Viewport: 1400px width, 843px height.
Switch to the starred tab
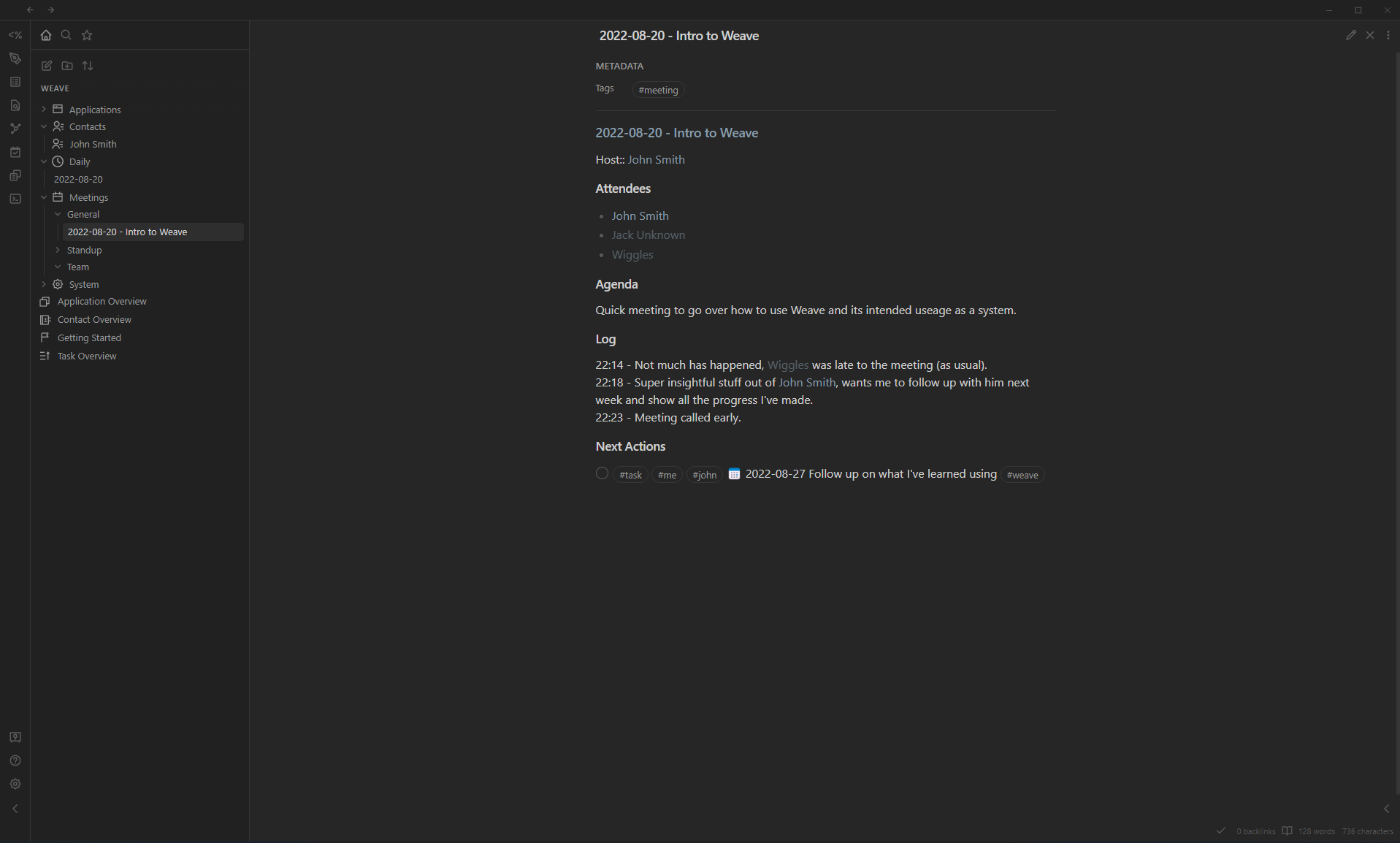(x=87, y=35)
